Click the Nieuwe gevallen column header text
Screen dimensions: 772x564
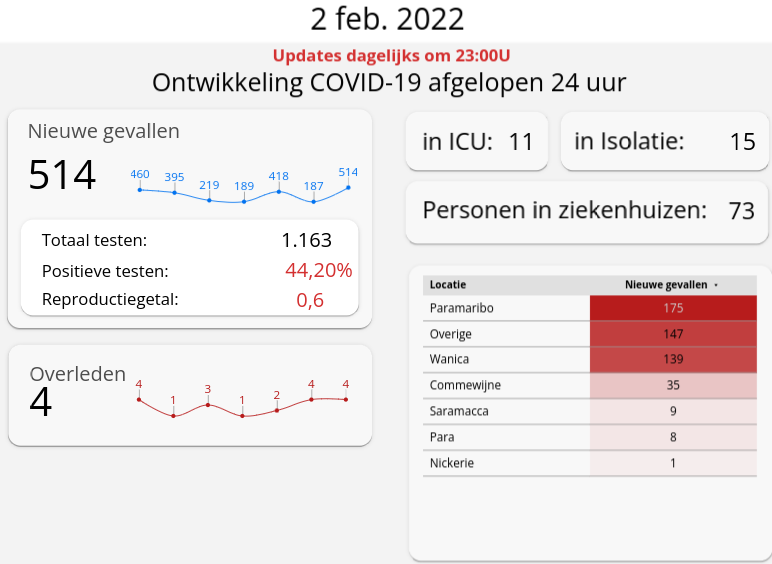(665, 285)
